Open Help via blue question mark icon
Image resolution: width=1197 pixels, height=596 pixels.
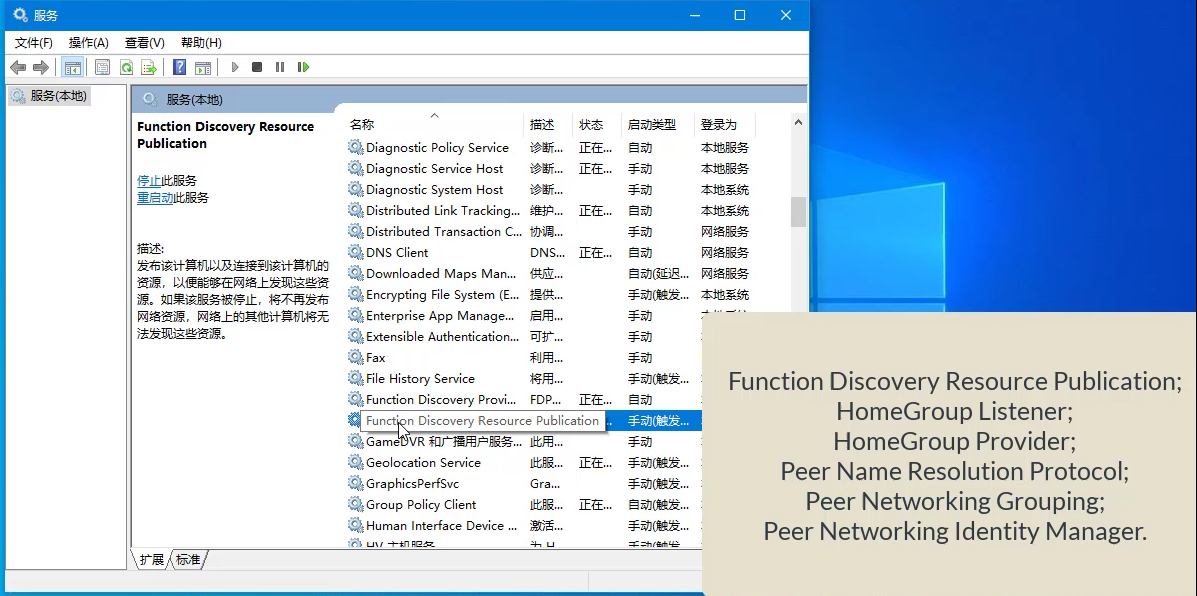click(179, 67)
